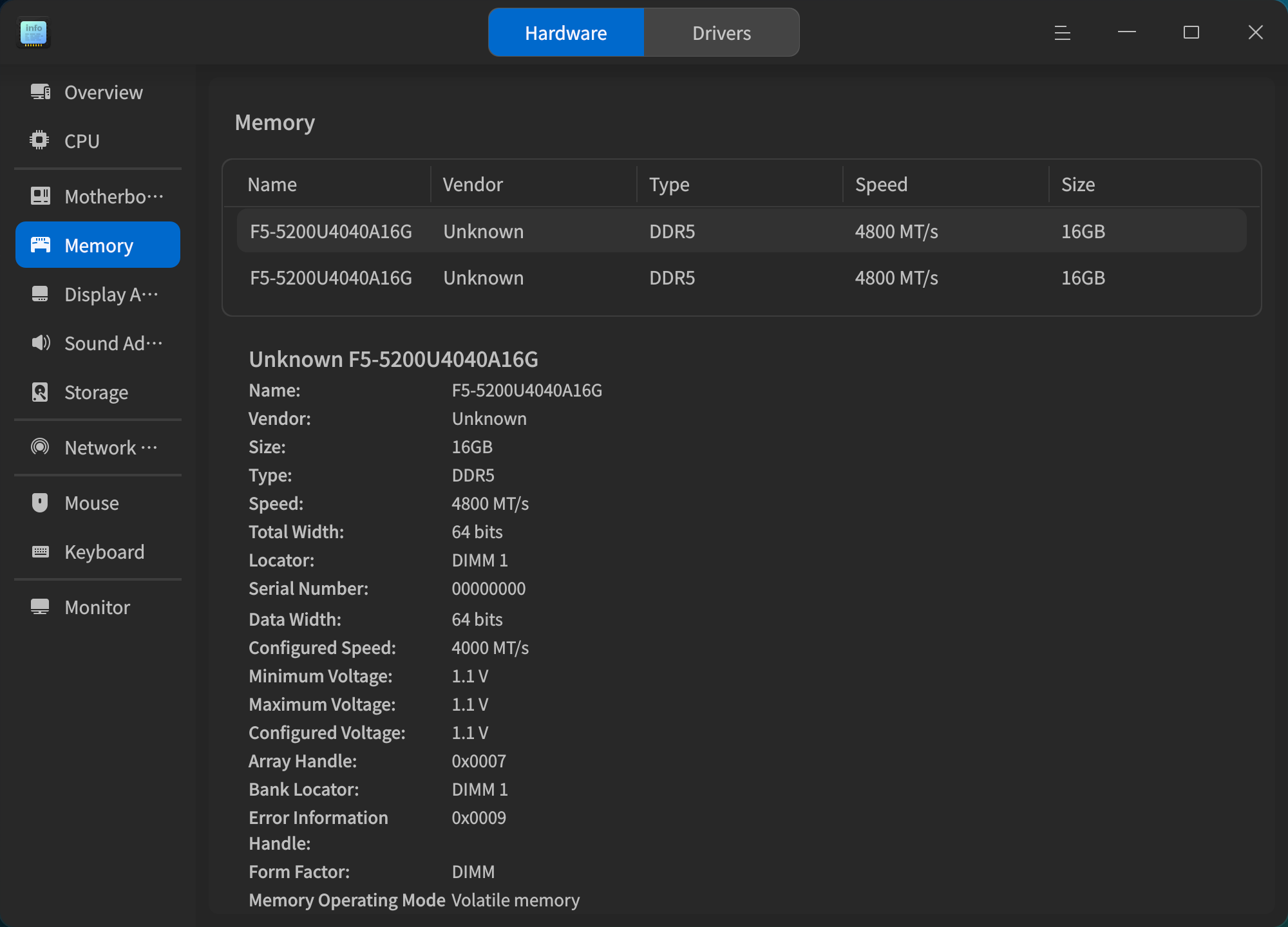The width and height of the screenshot is (1288, 927).
Task: Select the Display Adapter icon
Action: coord(40,294)
